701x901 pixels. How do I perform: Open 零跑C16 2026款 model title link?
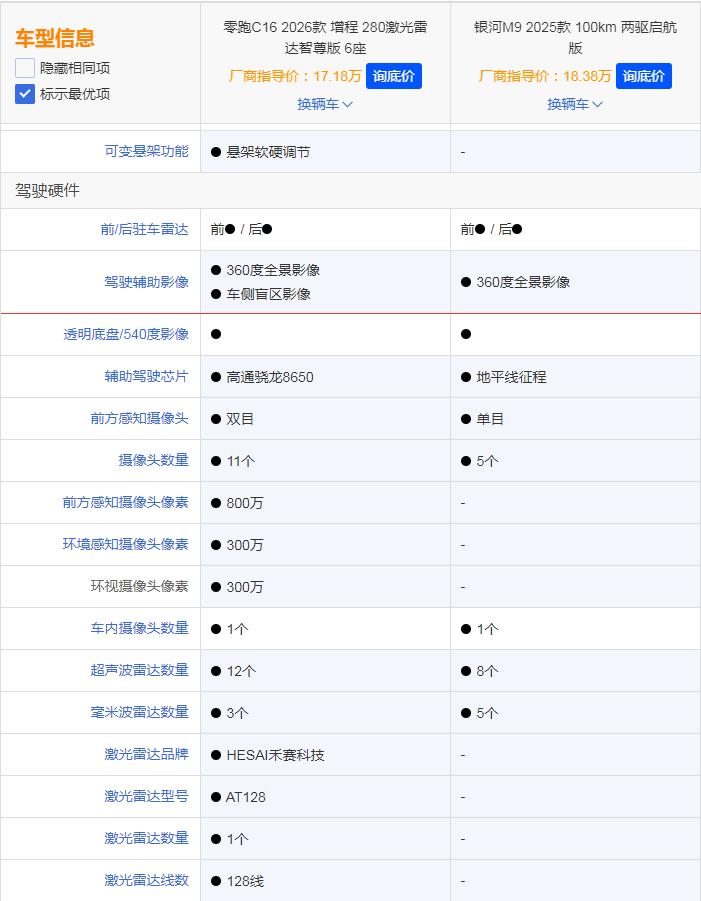tap(325, 37)
